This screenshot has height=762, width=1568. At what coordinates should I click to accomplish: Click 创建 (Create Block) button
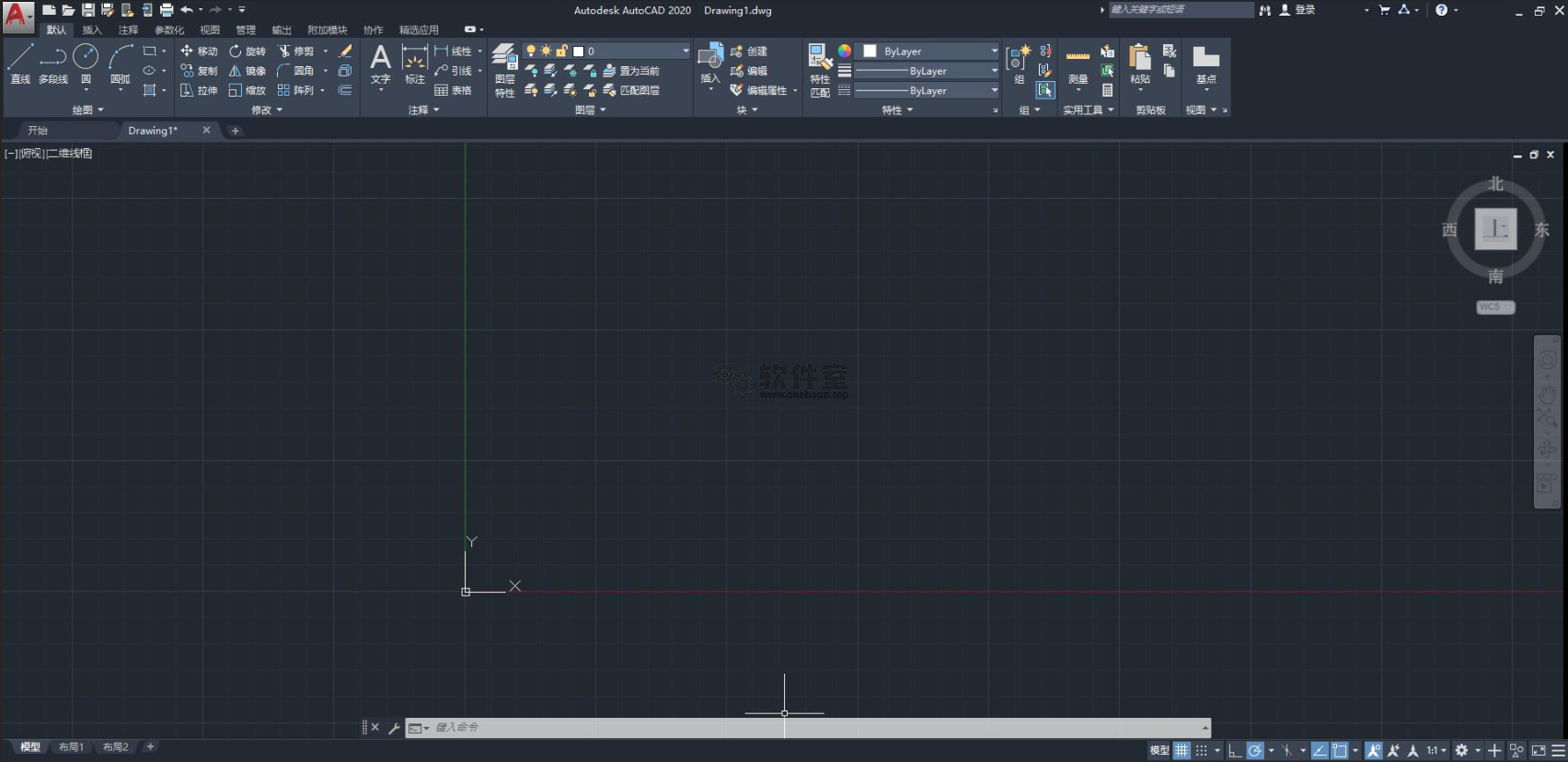tap(748, 52)
